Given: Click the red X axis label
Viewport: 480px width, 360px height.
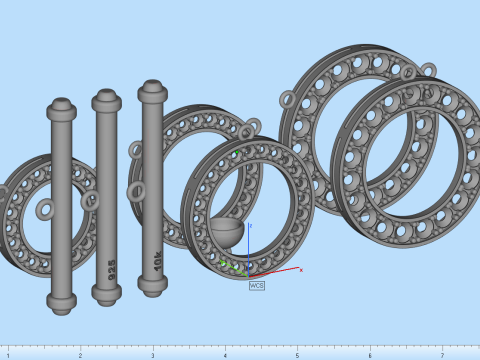Looking at the screenshot, I should (x=301, y=270).
